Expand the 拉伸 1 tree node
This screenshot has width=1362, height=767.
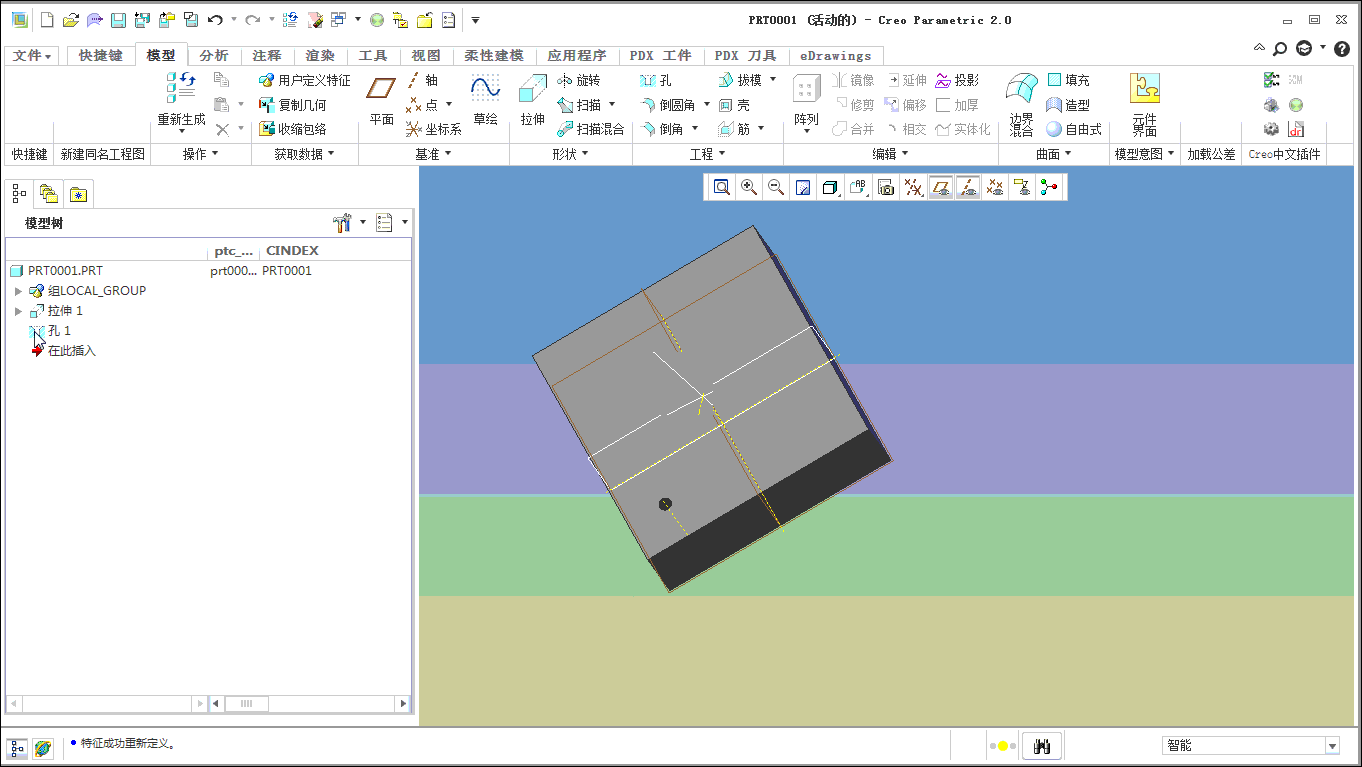coord(18,311)
